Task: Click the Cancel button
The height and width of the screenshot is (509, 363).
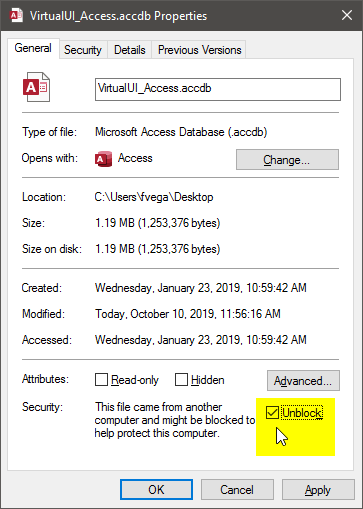Action: tap(237, 490)
